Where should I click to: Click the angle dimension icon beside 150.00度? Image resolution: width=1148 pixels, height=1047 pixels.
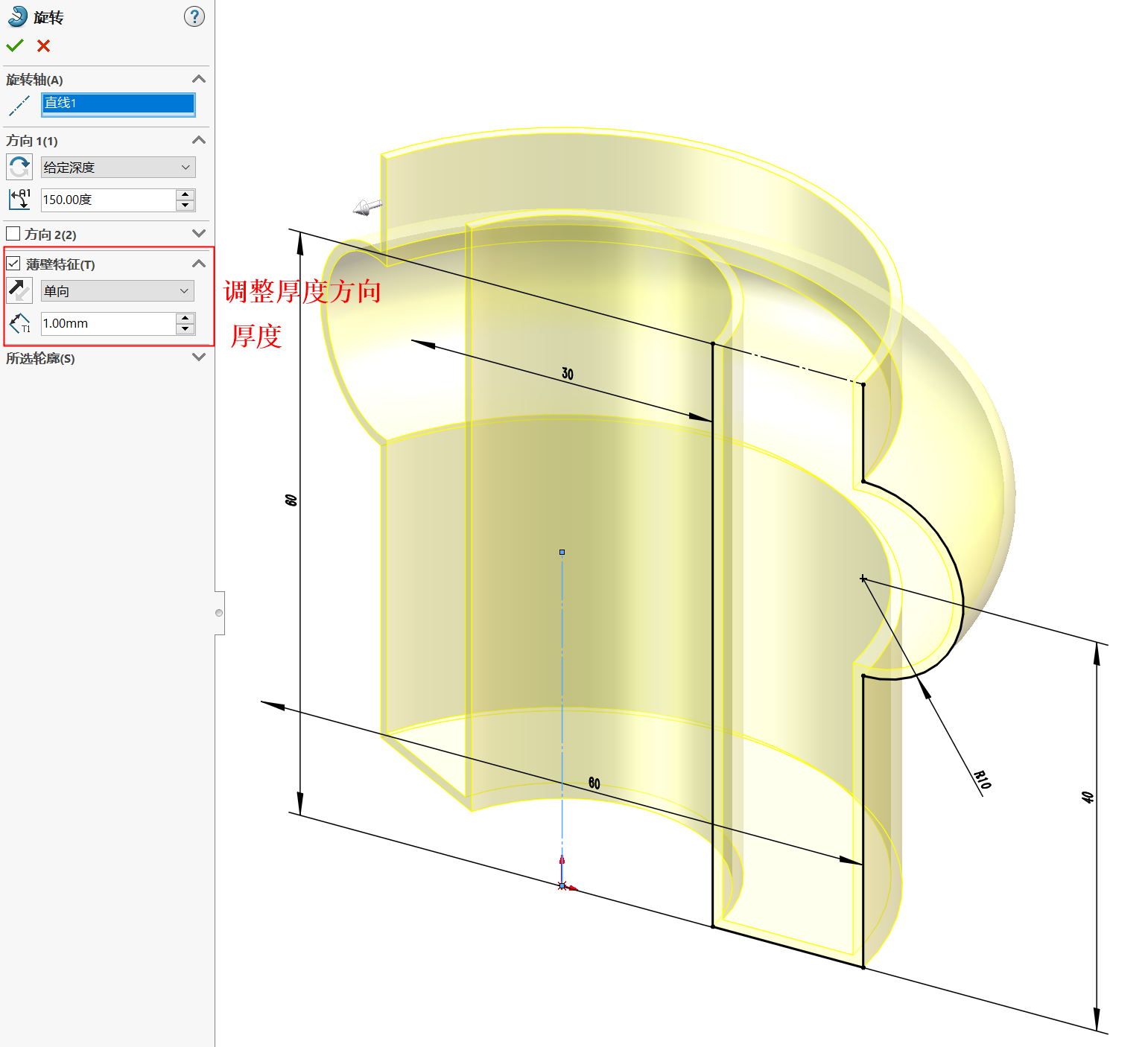point(19,200)
